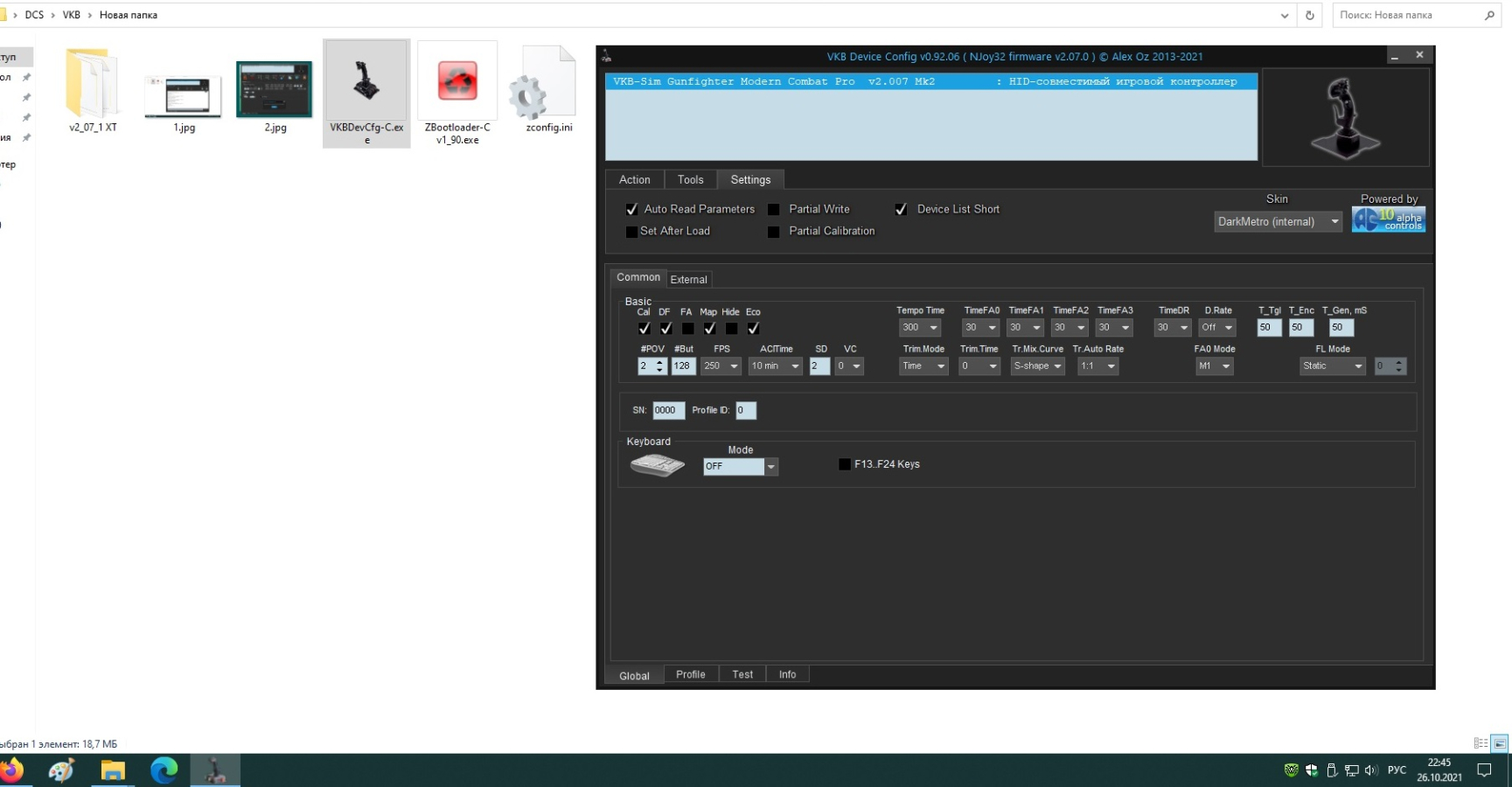Open the Tempo Time dropdown
The width and height of the screenshot is (1512, 787).
920,328
